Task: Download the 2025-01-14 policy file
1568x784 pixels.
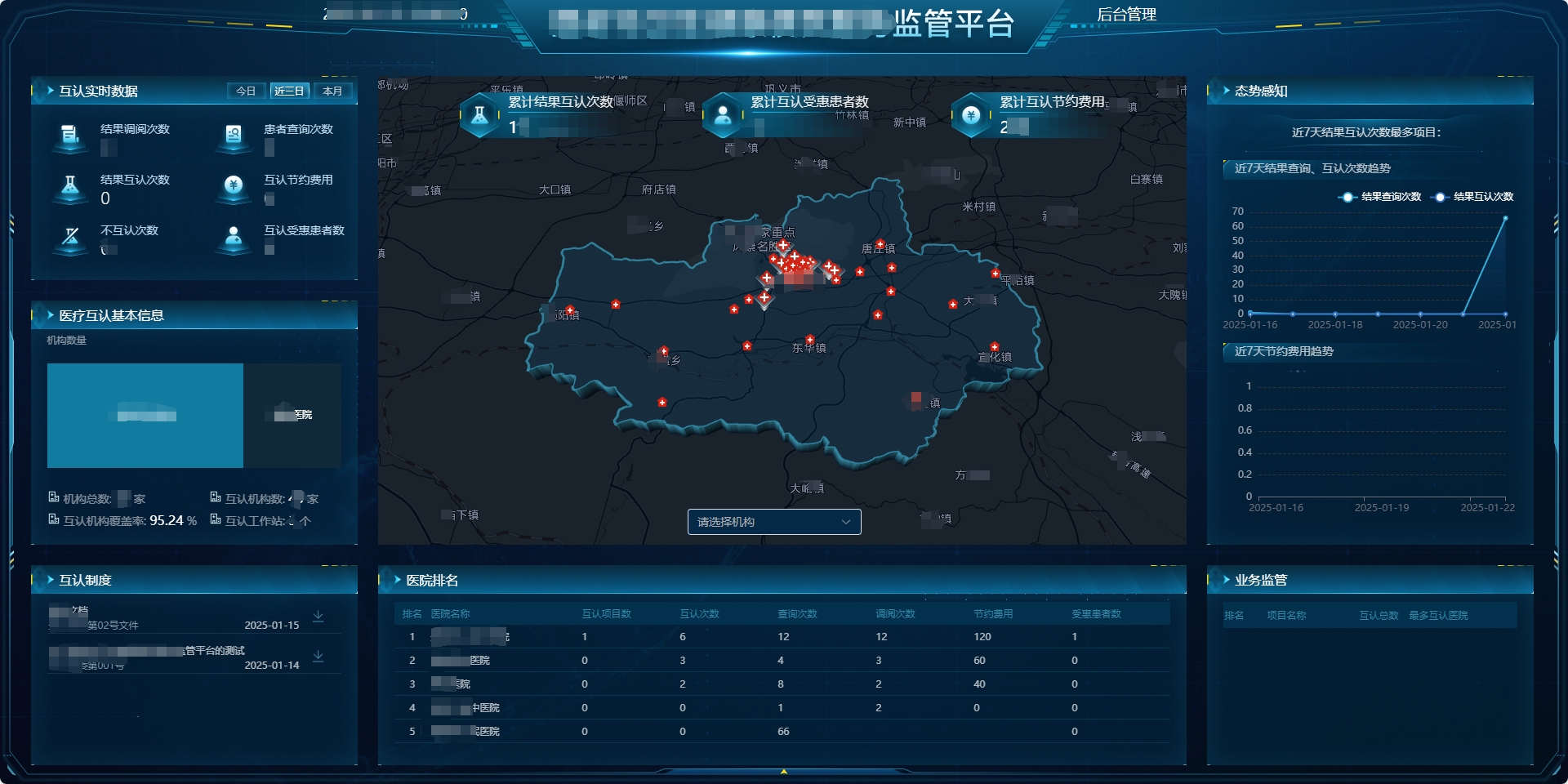Action: click(x=318, y=657)
